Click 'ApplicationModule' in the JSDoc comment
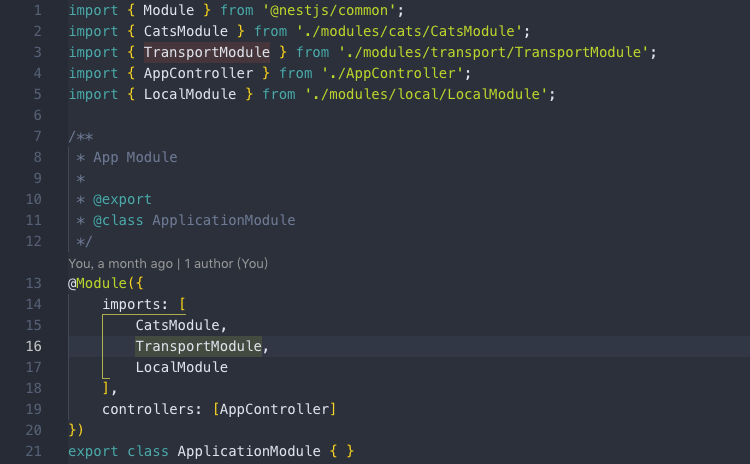This screenshot has height=464, width=750. point(224,221)
